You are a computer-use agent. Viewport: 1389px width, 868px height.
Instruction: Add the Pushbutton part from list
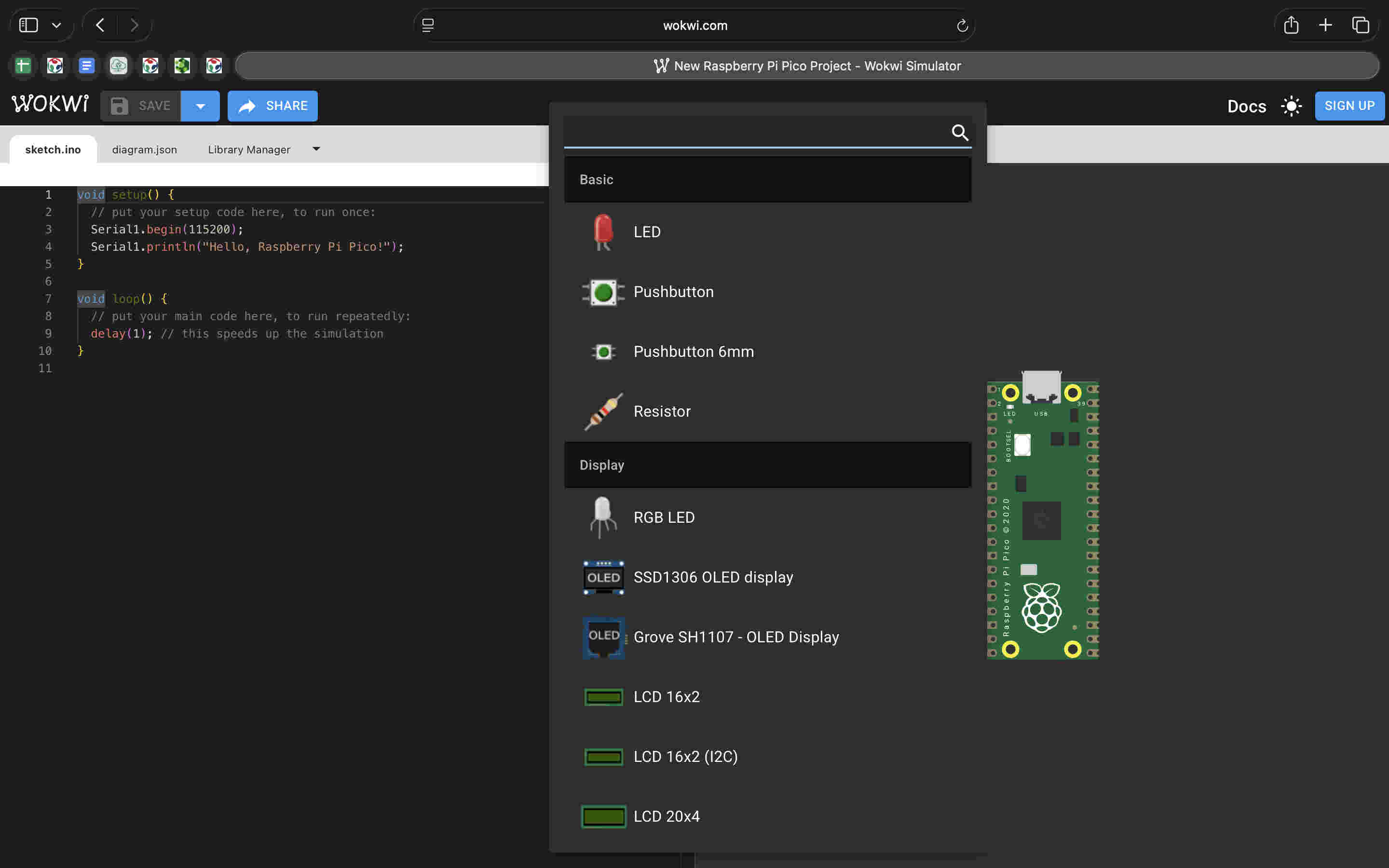coord(673,292)
